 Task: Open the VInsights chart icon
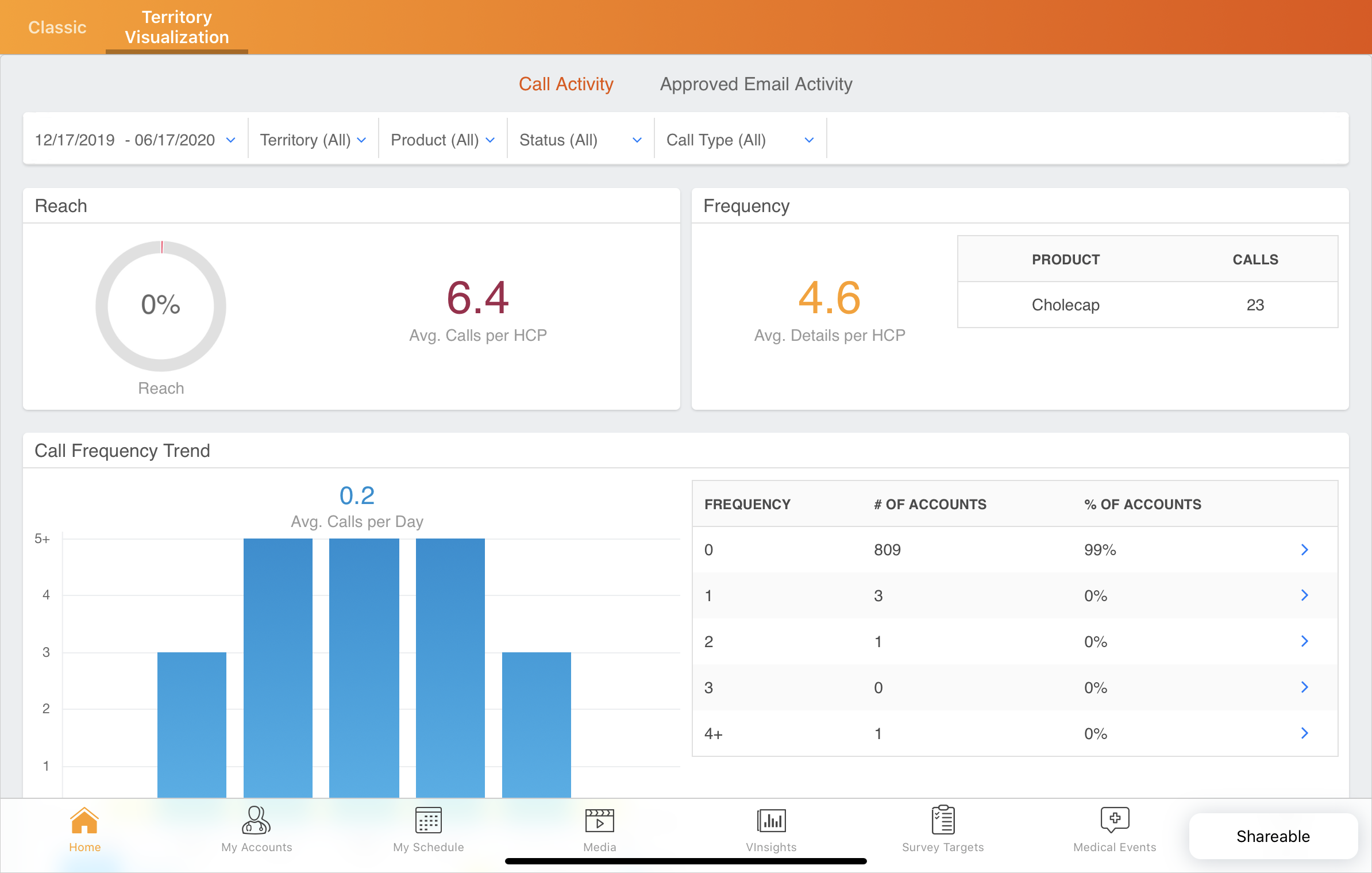(x=771, y=821)
